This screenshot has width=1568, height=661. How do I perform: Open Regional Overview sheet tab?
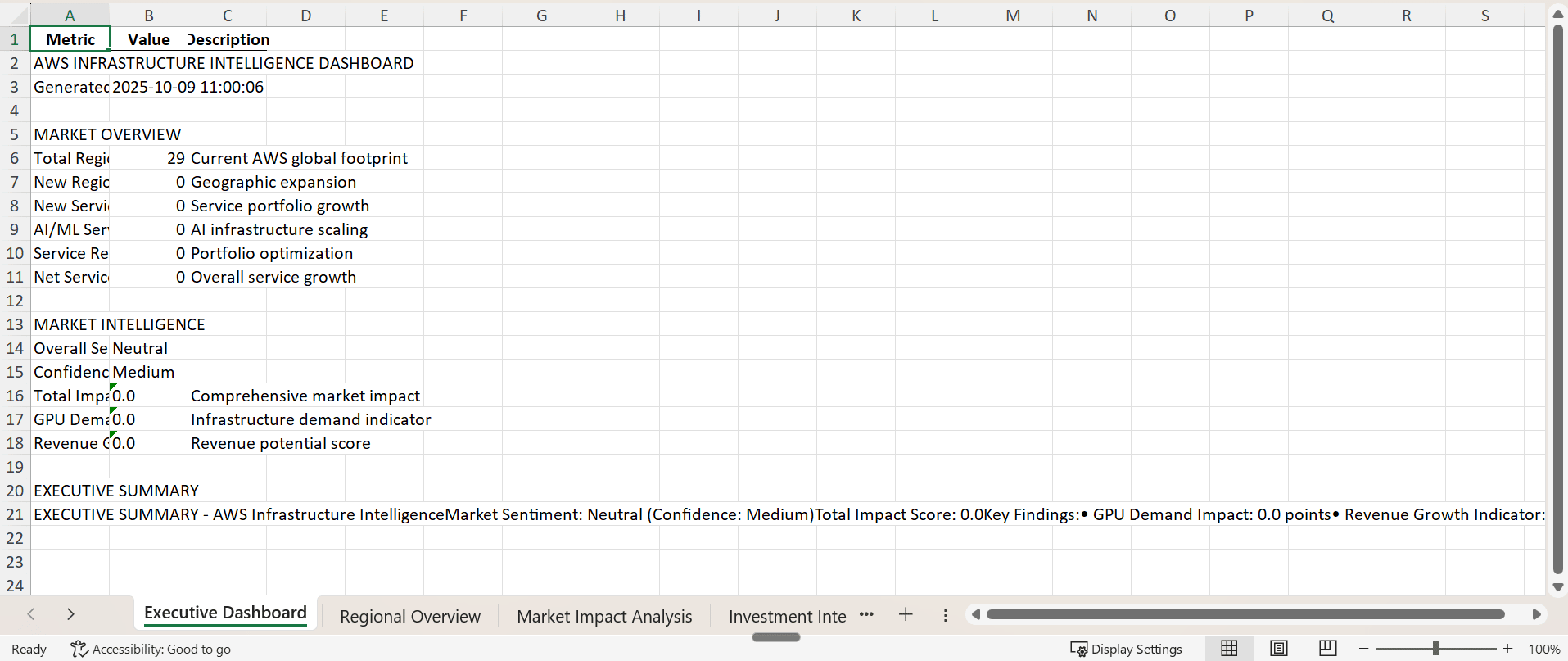pos(410,617)
